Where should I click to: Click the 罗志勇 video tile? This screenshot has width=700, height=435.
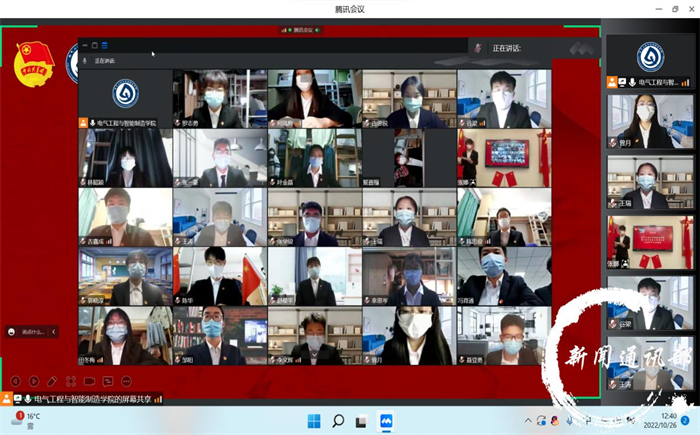[220, 99]
